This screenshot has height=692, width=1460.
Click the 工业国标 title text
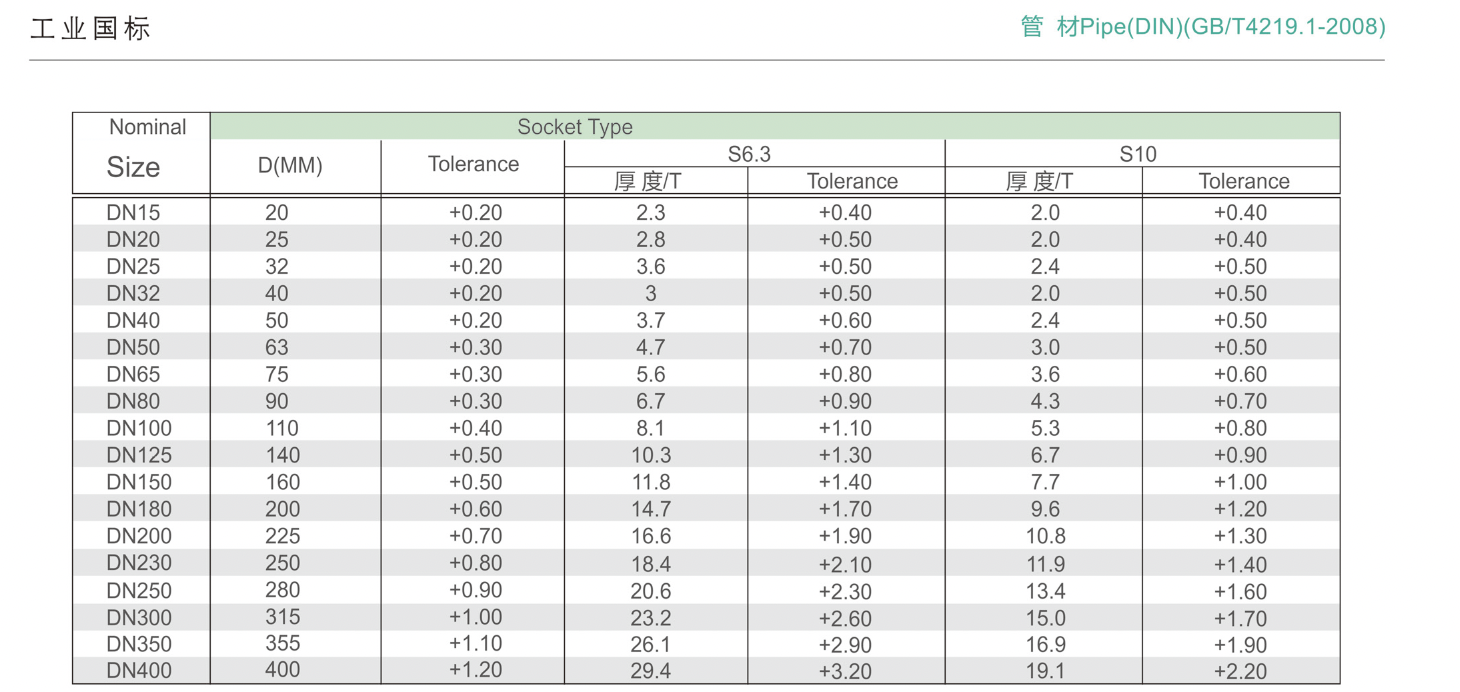90,29
